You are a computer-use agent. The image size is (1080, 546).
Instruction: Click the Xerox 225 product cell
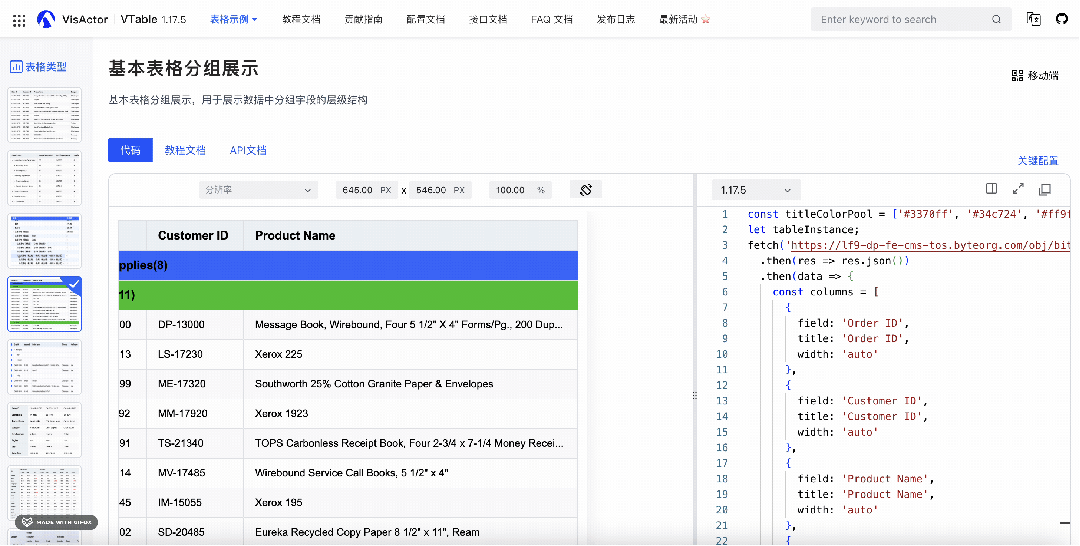pyautogui.click(x=411, y=355)
